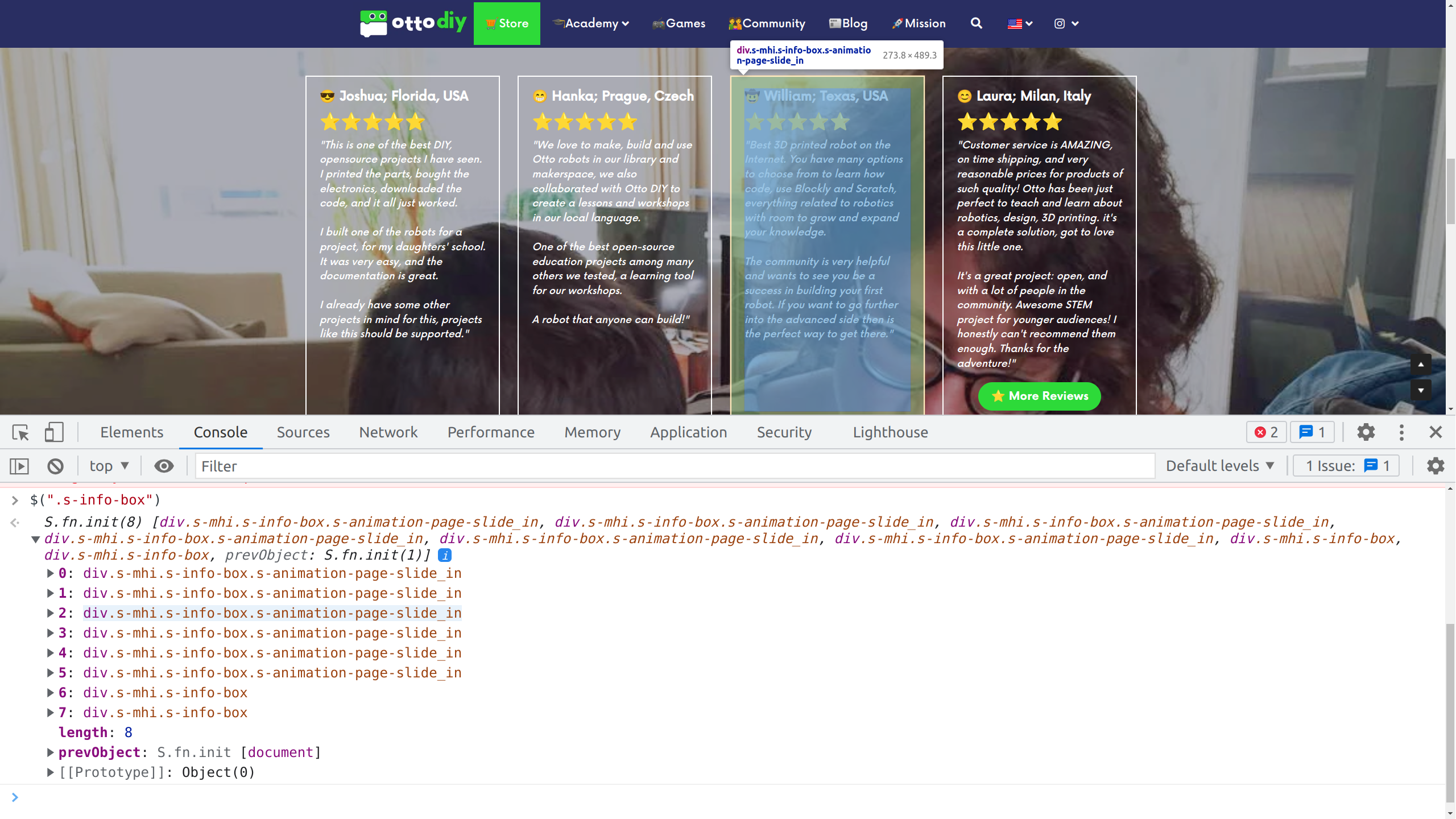Open console settings gear icon
This screenshot has height=819, width=1456.
tap(1436, 466)
